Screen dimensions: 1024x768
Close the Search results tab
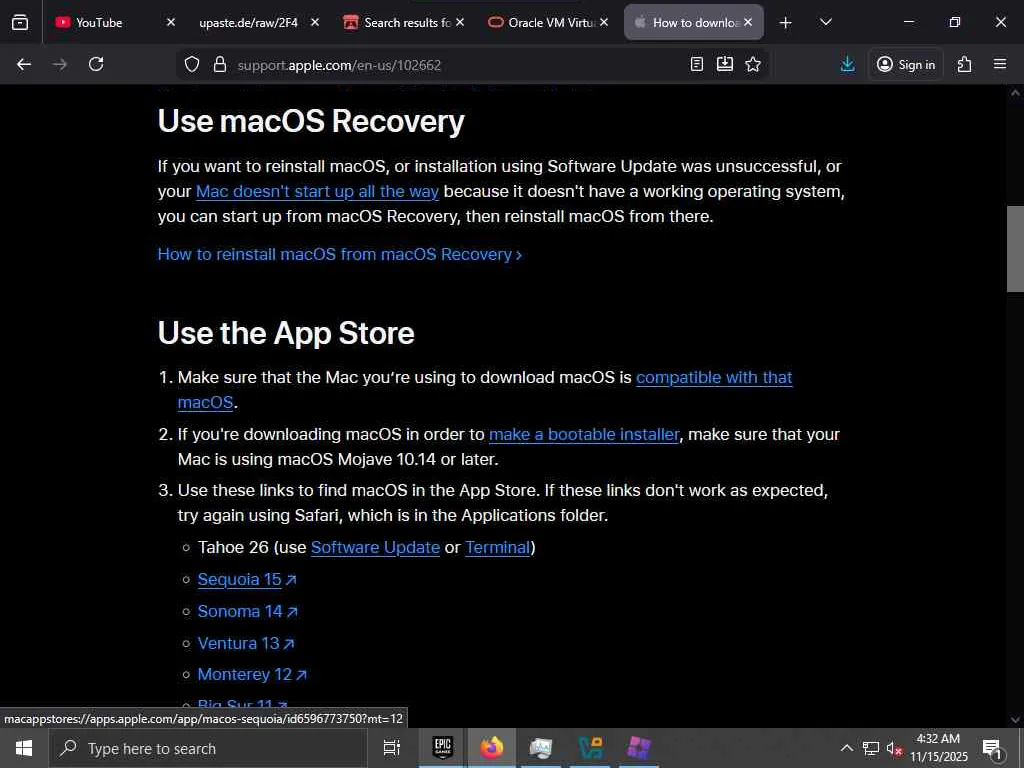pyautogui.click(x=460, y=22)
